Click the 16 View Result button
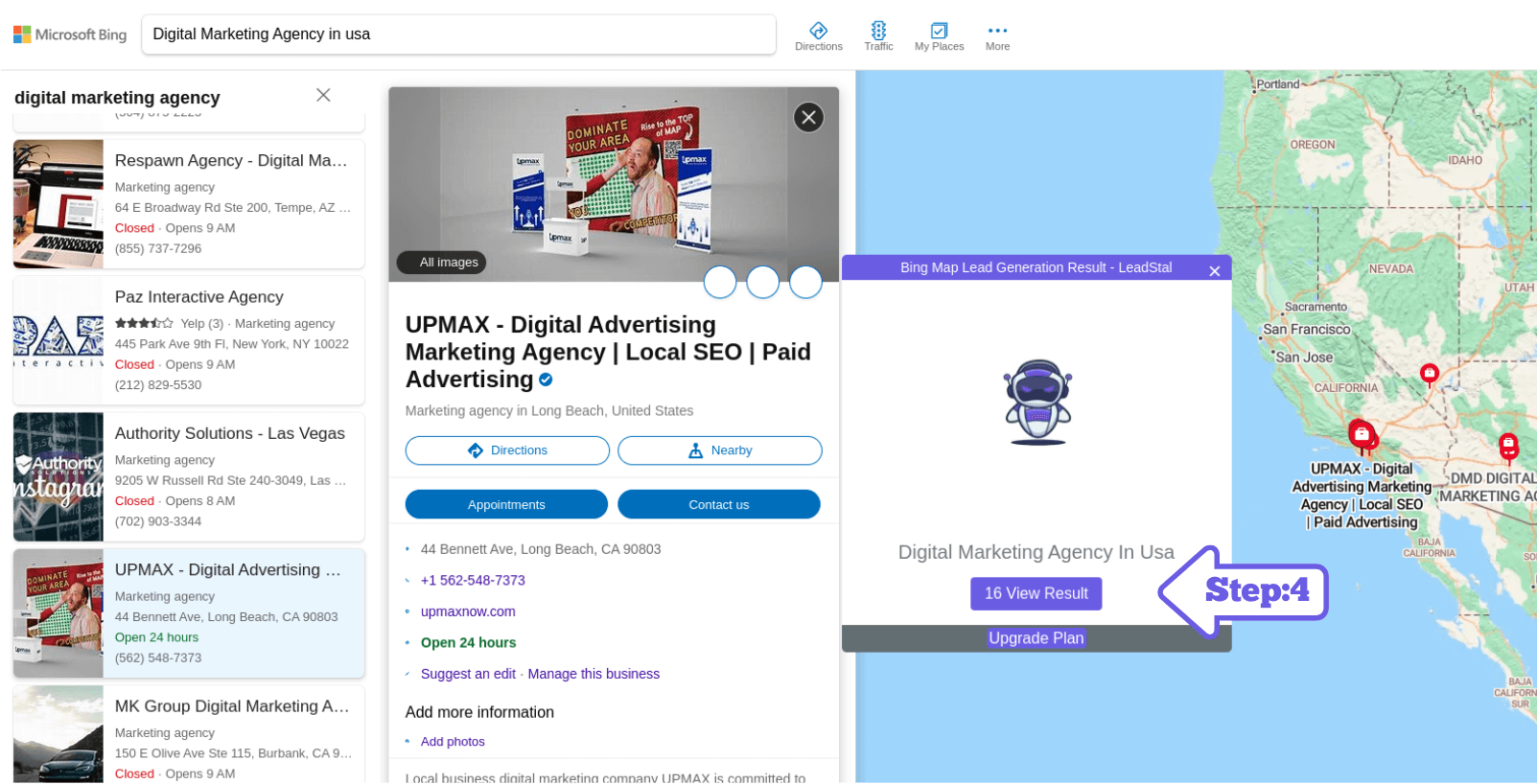 pyautogui.click(x=1036, y=593)
